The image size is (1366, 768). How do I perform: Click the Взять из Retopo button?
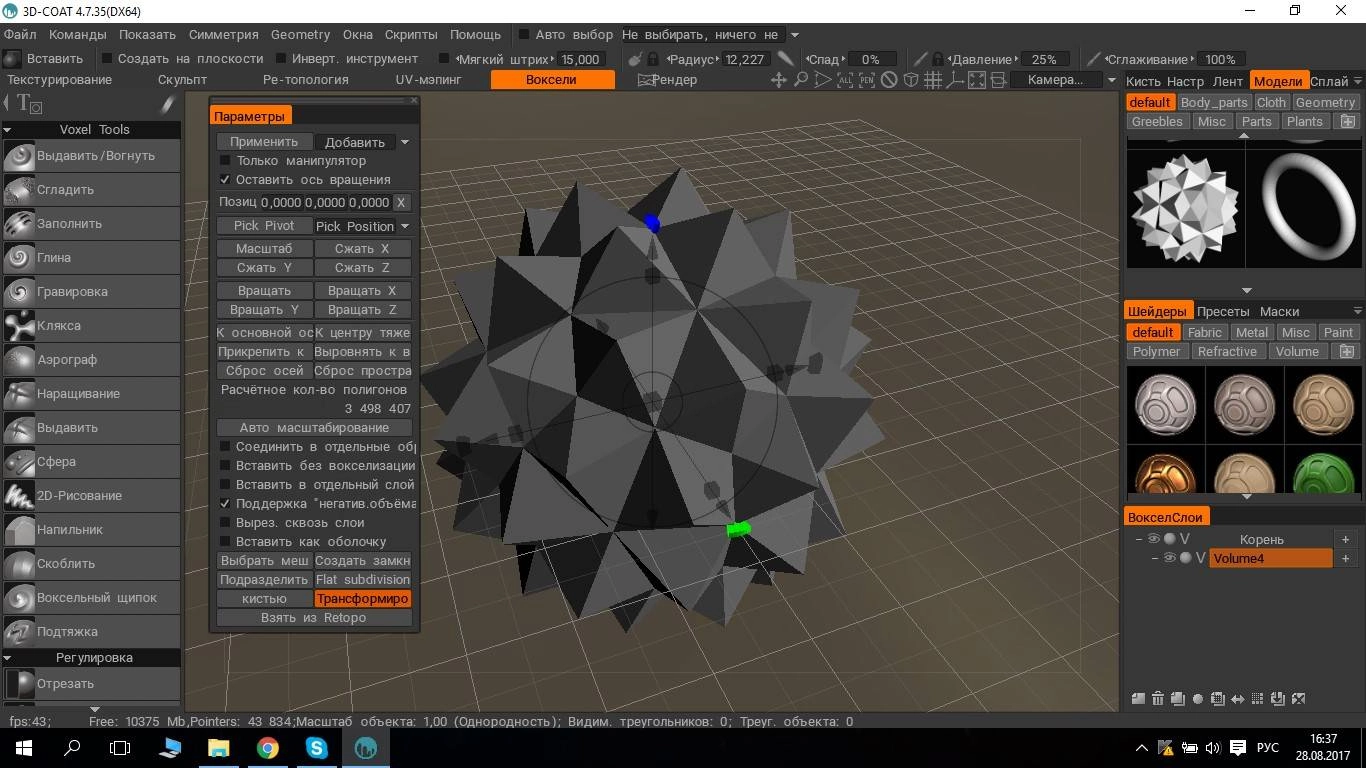(314, 617)
